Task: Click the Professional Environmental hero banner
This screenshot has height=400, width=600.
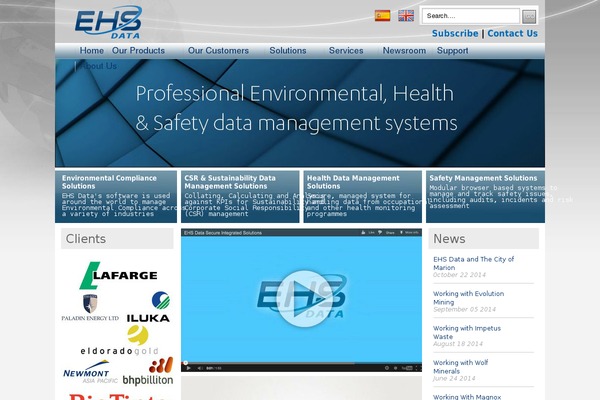Action: (300, 113)
